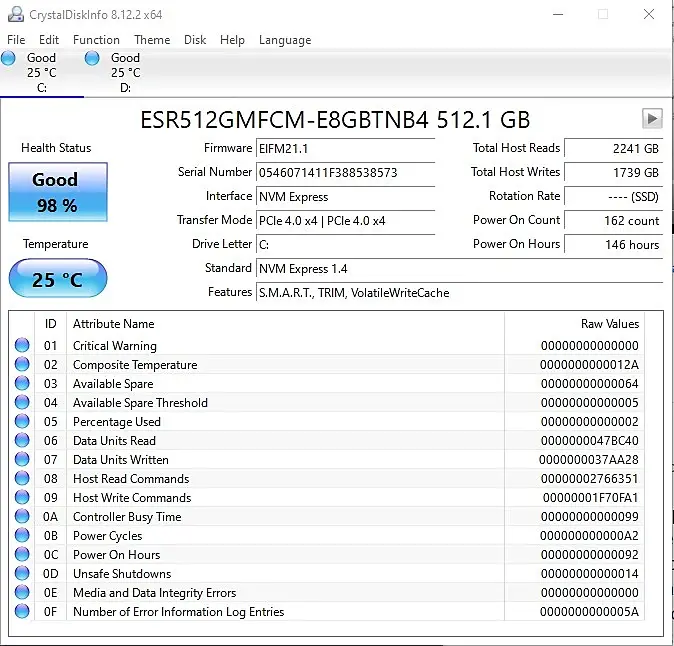Image resolution: width=674 pixels, height=646 pixels.
Task: Click the Attribute Name column header
Action: click(114, 324)
